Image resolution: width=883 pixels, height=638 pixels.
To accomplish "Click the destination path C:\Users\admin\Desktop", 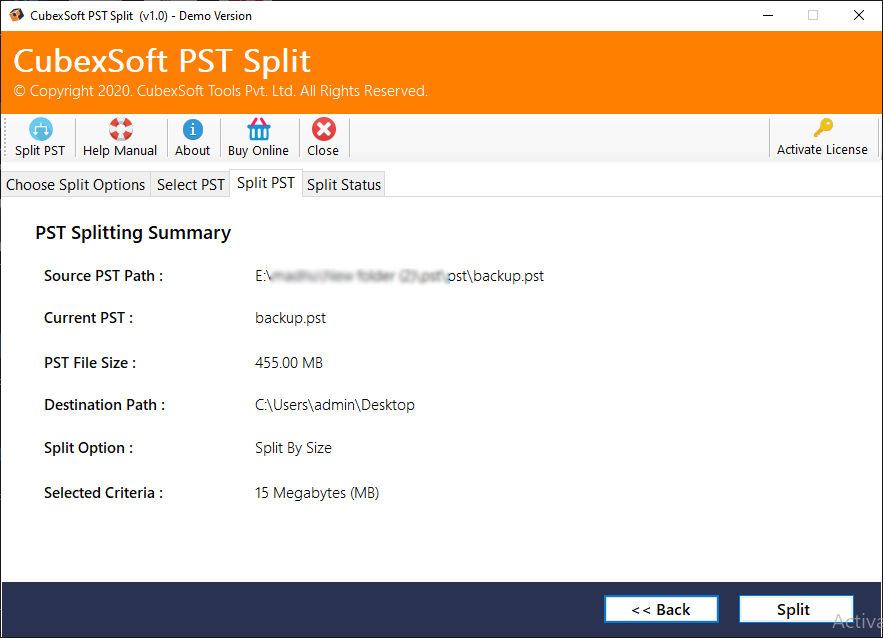I will click(335, 405).
